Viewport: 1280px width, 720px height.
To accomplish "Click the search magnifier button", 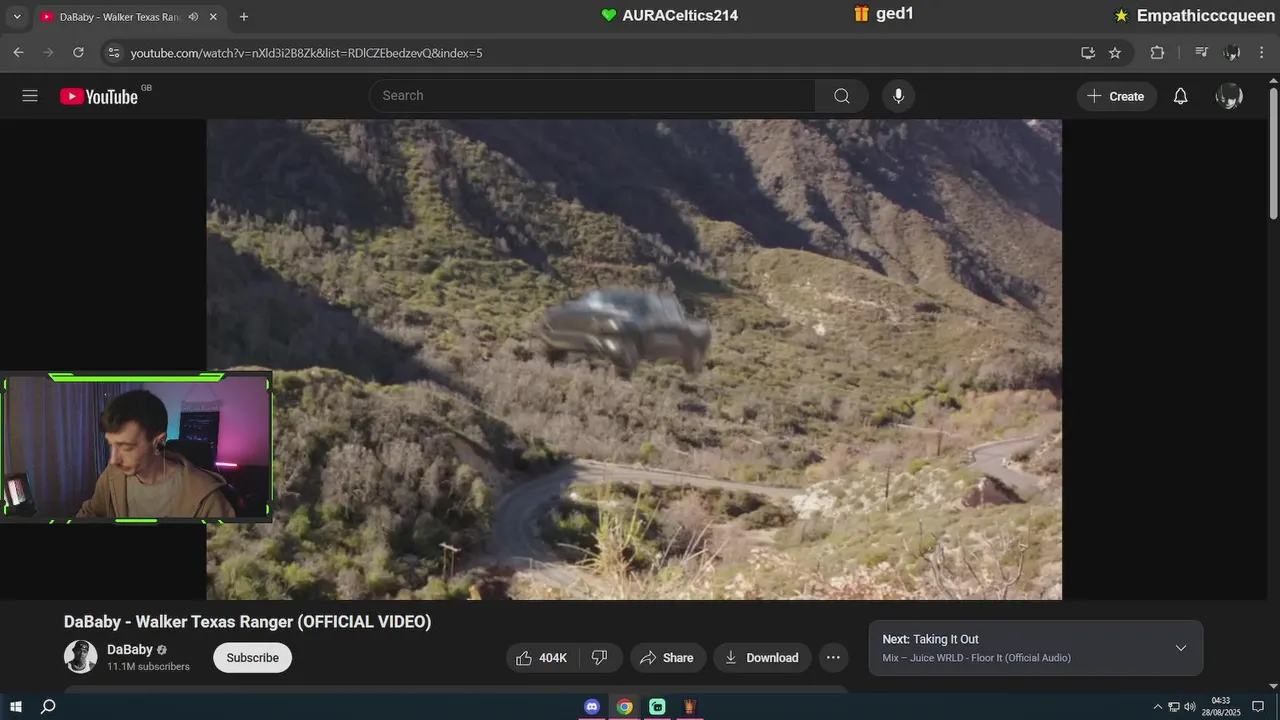I will (x=842, y=96).
